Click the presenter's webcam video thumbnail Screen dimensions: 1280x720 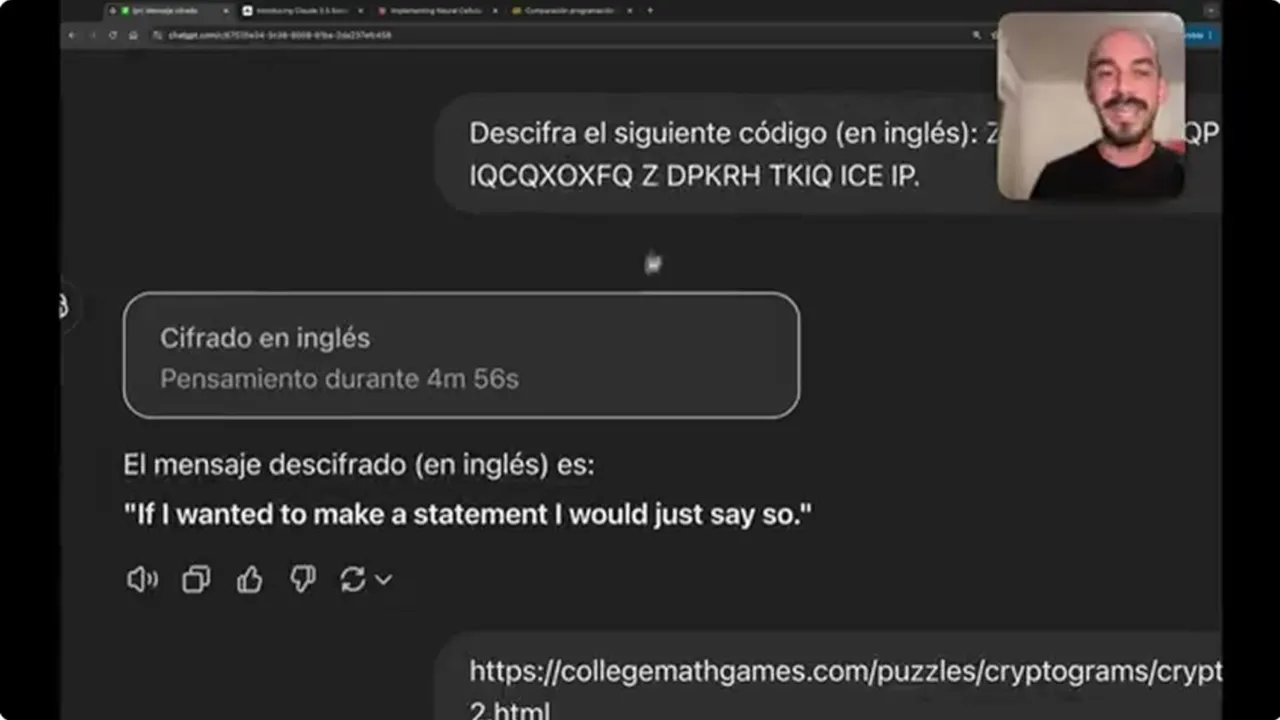[x=1091, y=106]
